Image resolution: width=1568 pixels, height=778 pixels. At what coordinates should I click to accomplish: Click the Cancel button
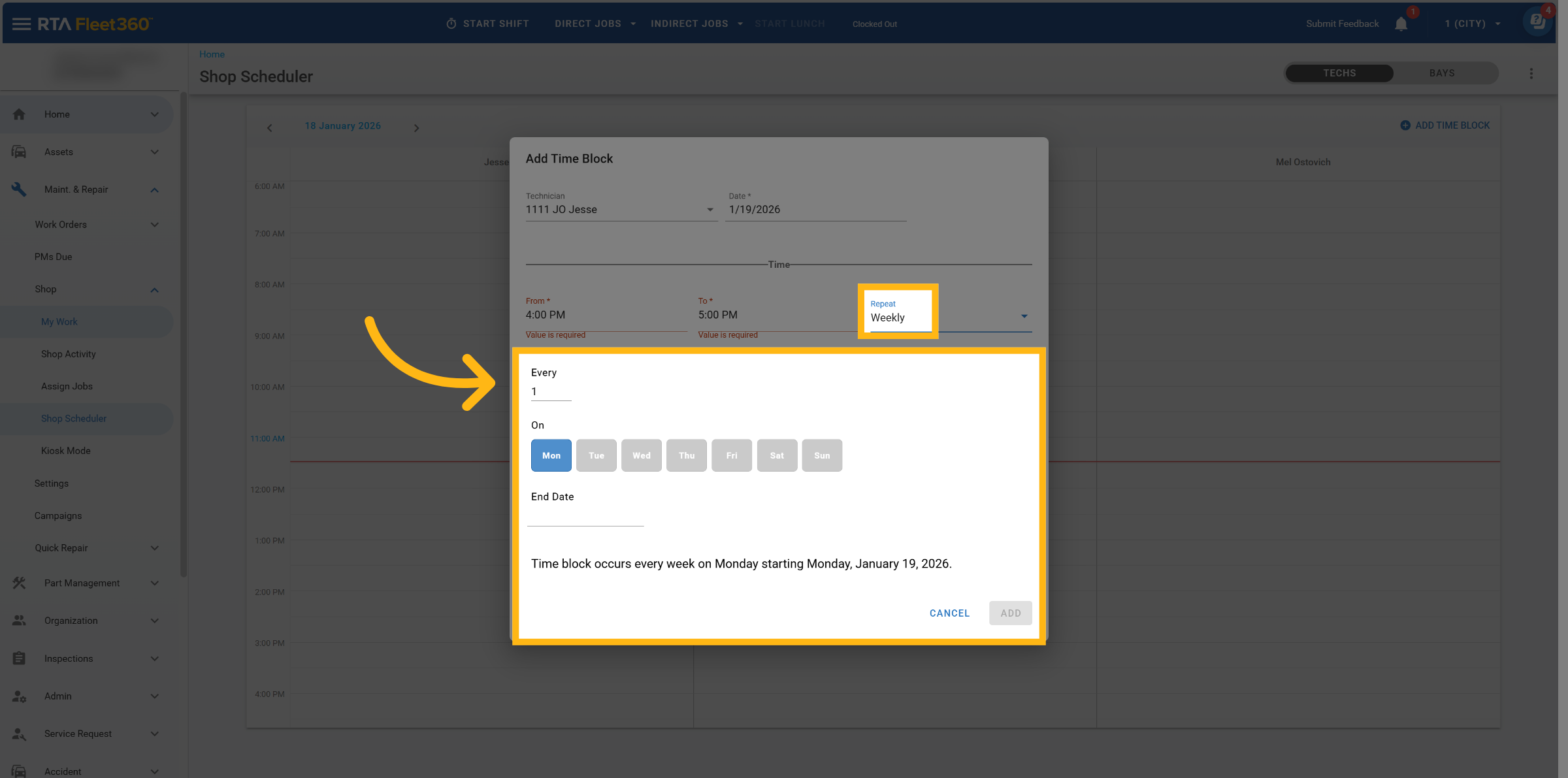[949, 613]
